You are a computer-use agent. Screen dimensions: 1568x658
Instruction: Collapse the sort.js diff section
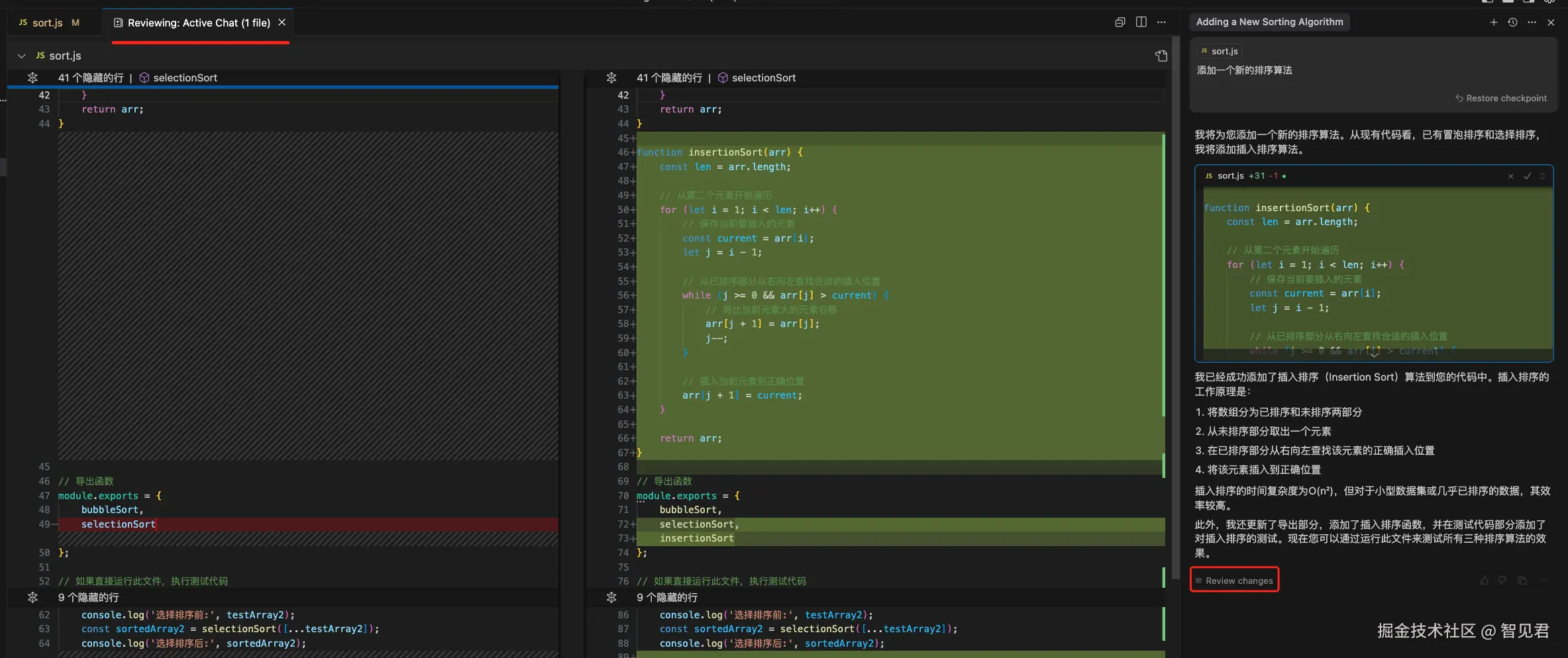[x=21, y=56]
